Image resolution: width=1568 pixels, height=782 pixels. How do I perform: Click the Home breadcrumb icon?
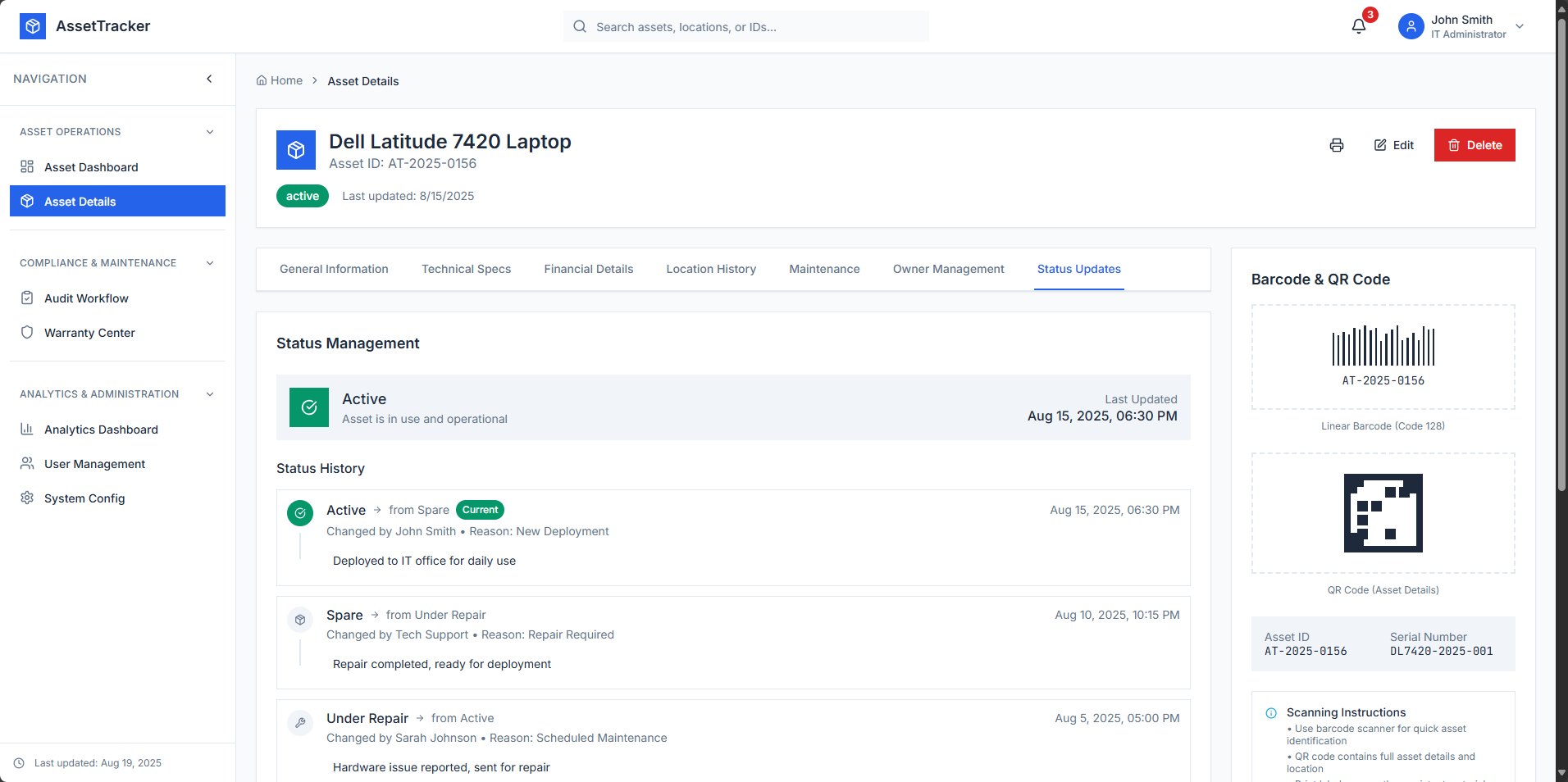[x=262, y=80]
